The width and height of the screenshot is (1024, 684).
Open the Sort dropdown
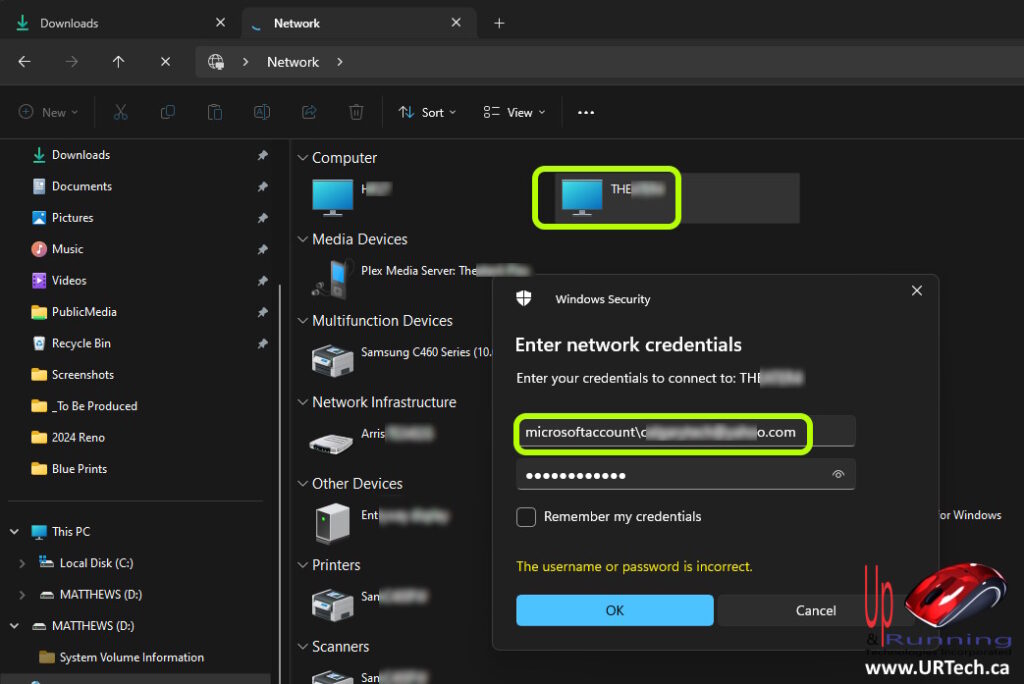pos(427,113)
